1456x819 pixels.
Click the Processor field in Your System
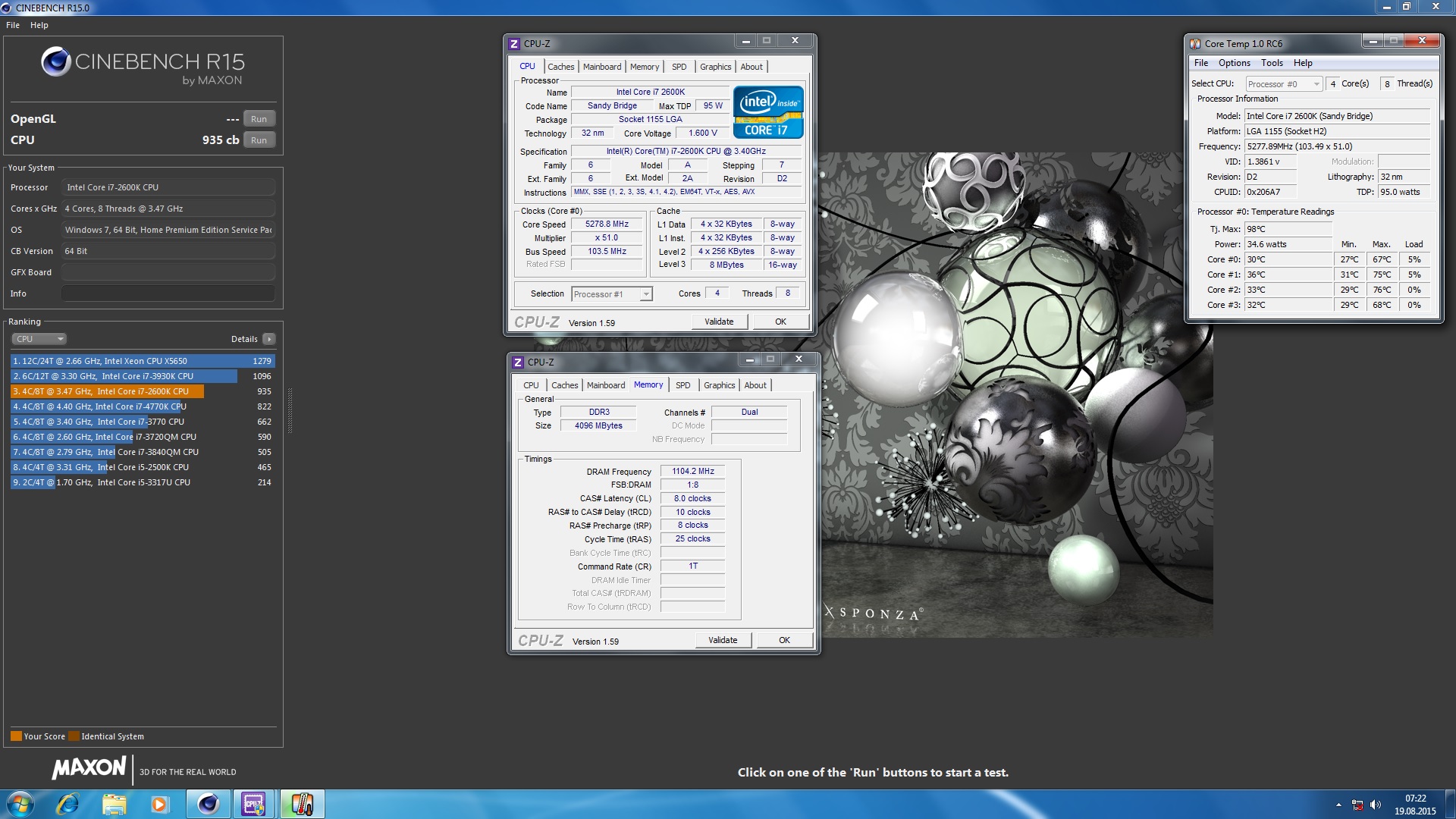point(168,187)
